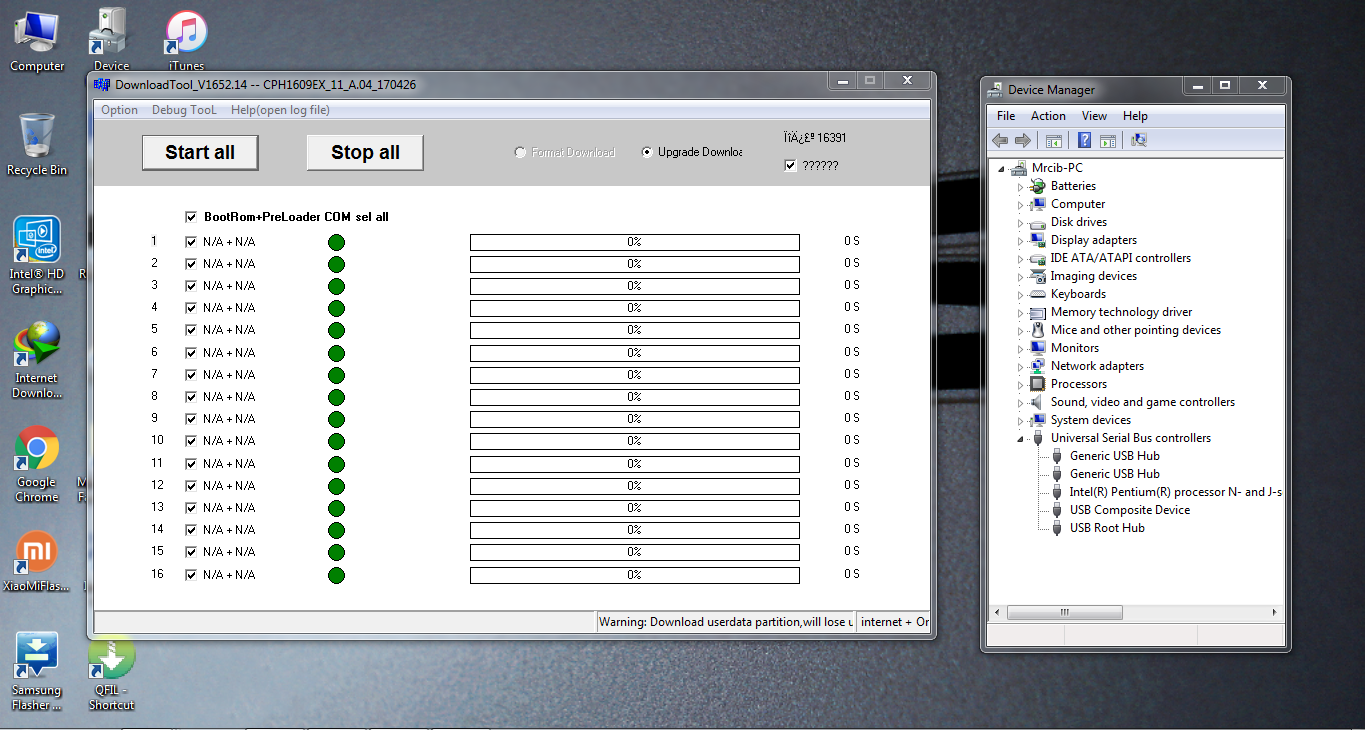Screen dimensions: 1365x730
Task: Uncheck port 9 N/A + N/A checkbox
Action: (191, 419)
